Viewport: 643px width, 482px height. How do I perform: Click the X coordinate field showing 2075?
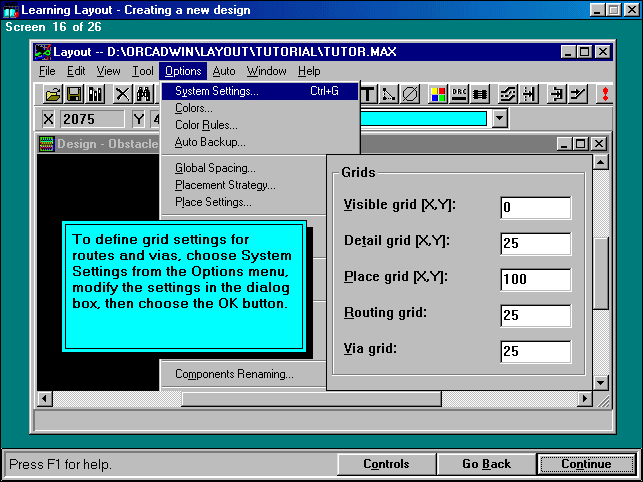pos(89,119)
